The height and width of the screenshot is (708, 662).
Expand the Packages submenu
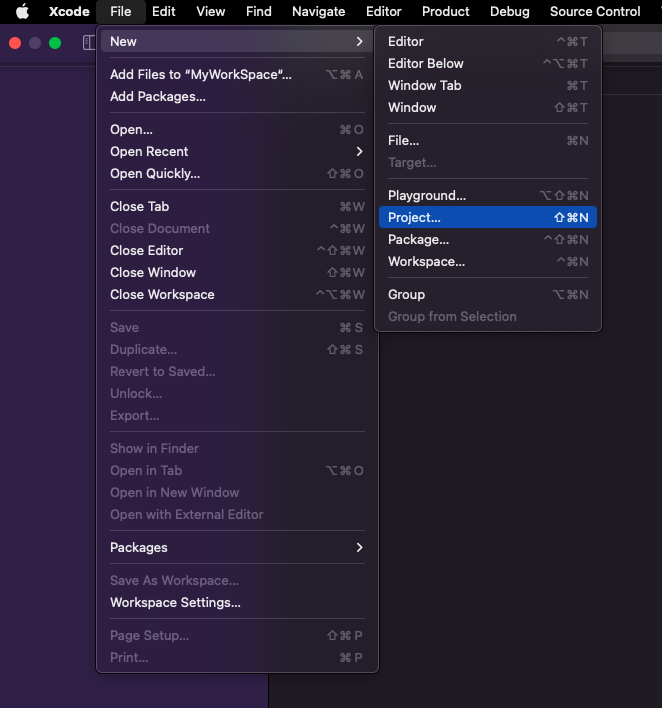(237, 548)
